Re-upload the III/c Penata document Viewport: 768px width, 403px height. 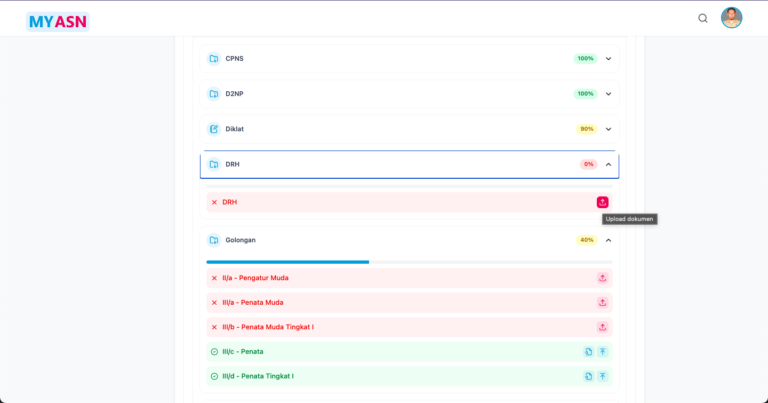pyautogui.click(x=602, y=352)
